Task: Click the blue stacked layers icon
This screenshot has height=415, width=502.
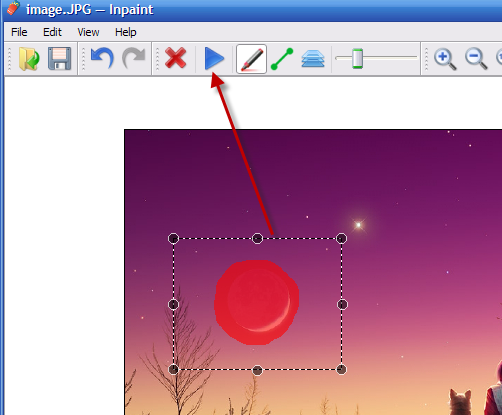Action: coord(313,59)
